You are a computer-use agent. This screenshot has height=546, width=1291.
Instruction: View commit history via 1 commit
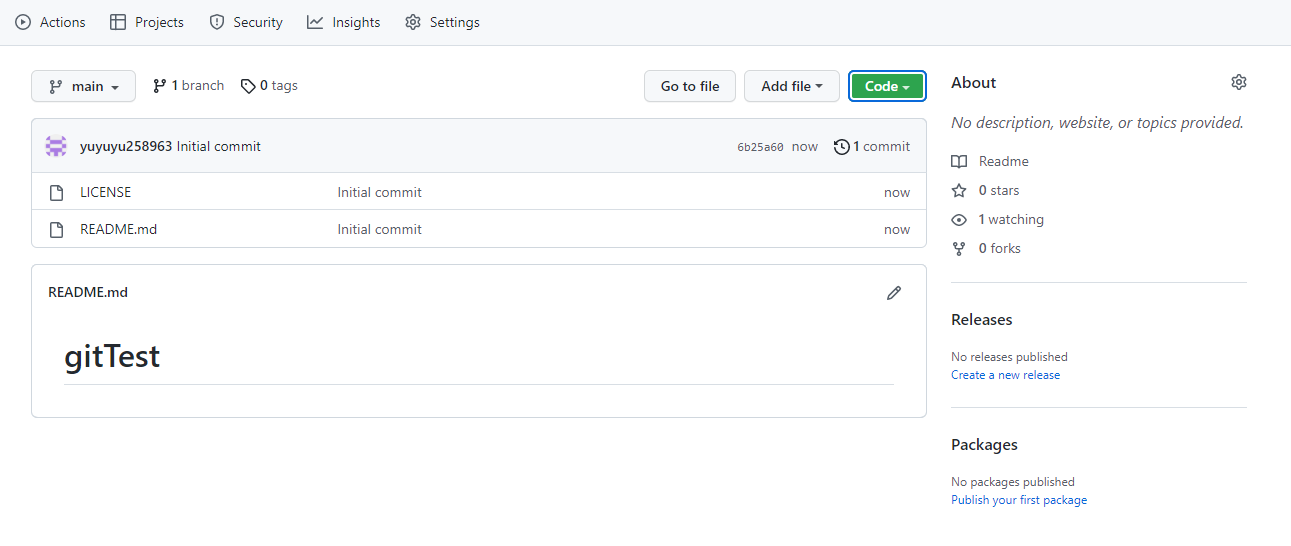point(872,146)
